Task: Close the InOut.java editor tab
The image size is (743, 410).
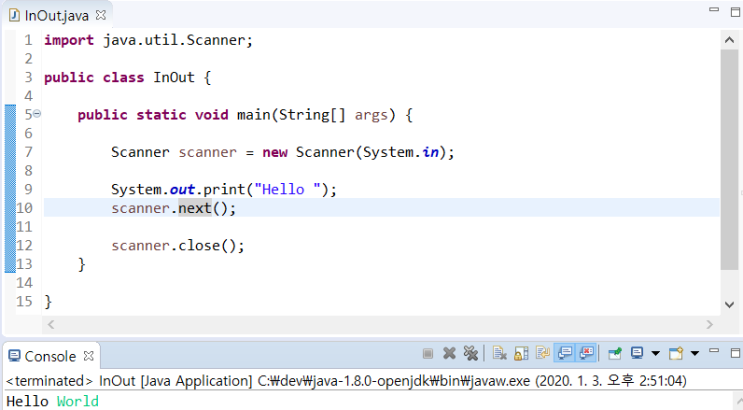Action: (100, 15)
